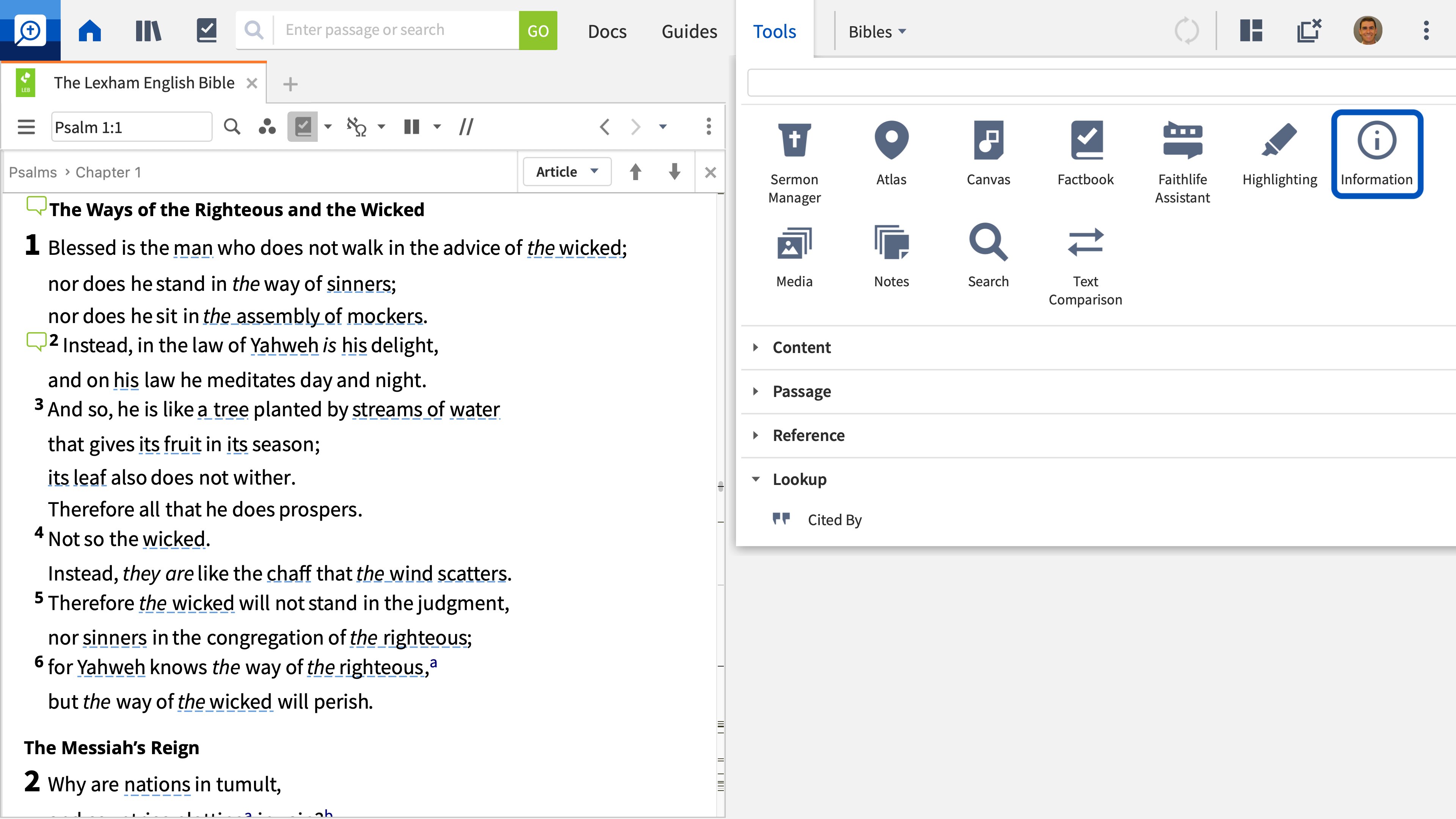1456x819 pixels.
Task: Open the Information tool
Action: (x=1377, y=154)
